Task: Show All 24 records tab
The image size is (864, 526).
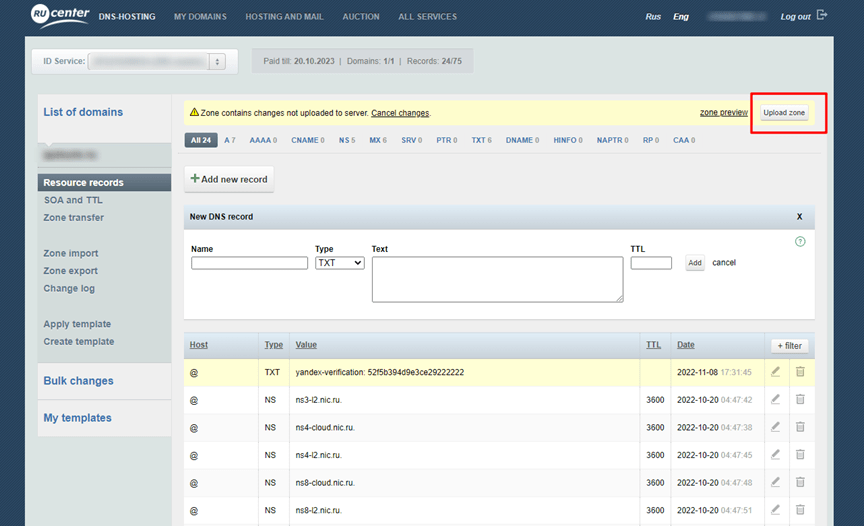Action: pyautogui.click(x=201, y=140)
